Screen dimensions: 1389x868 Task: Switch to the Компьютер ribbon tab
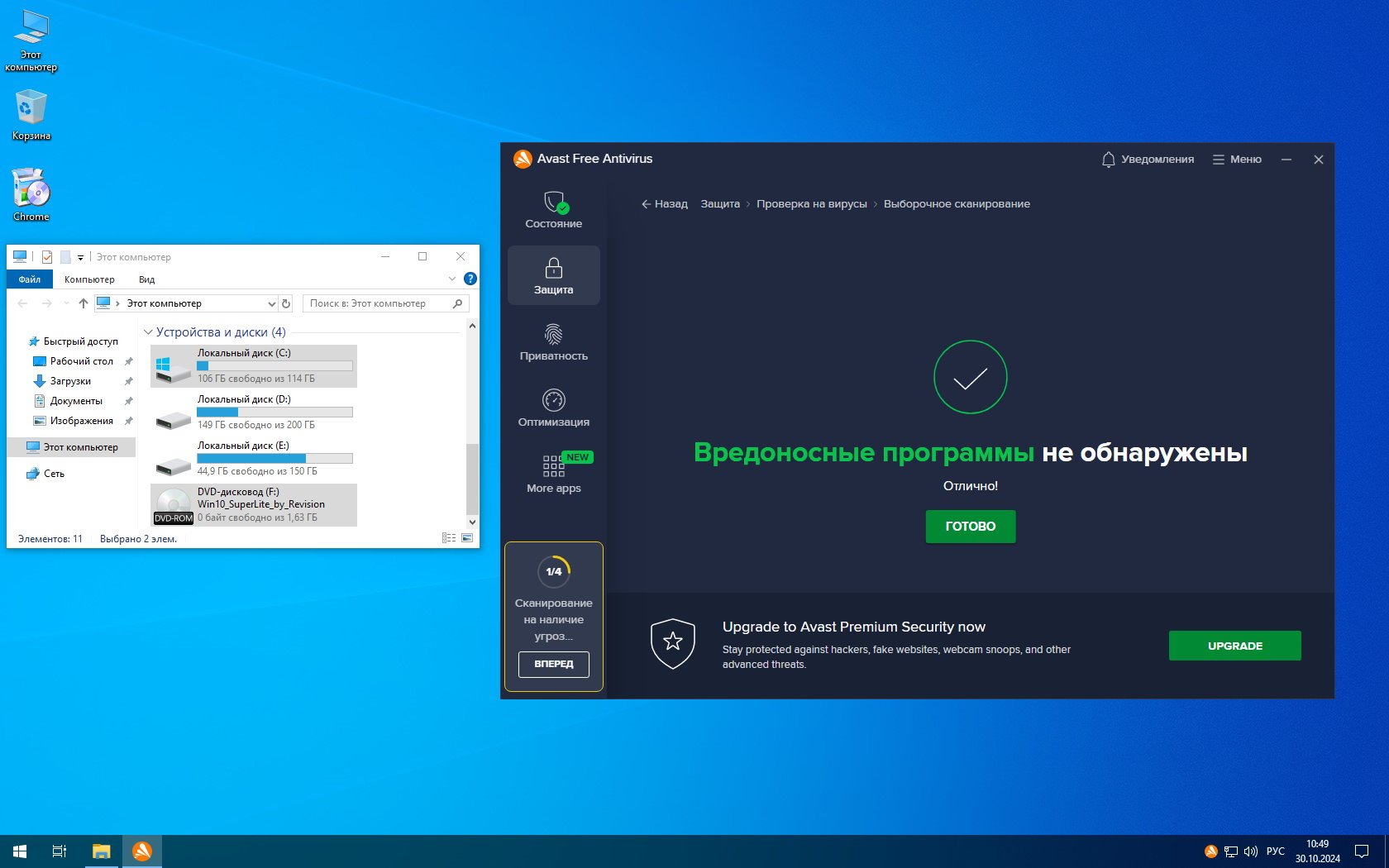(89, 279)
